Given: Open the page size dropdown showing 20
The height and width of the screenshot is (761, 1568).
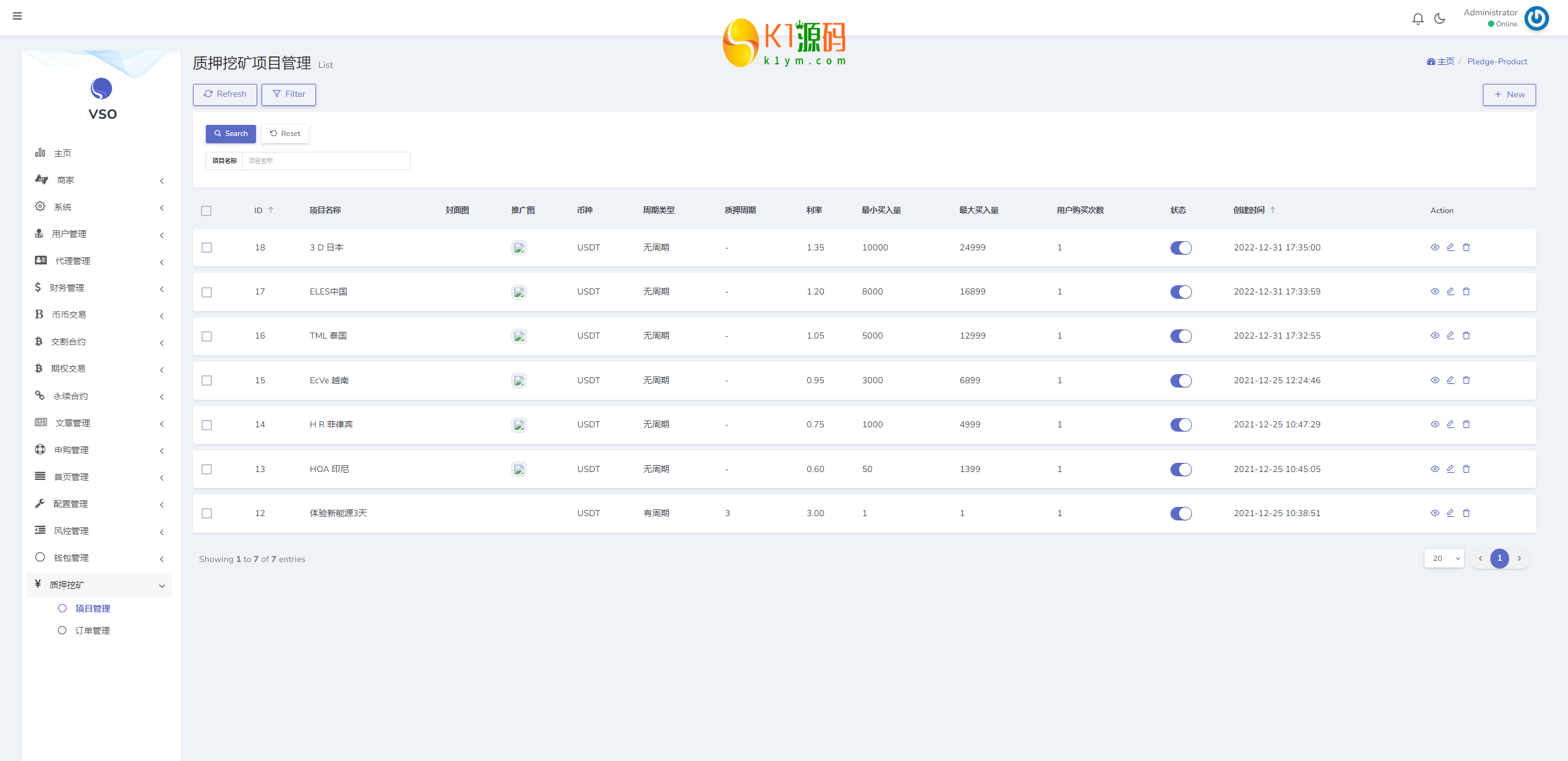Looking at the screenshot, I should coord(1444,558).
